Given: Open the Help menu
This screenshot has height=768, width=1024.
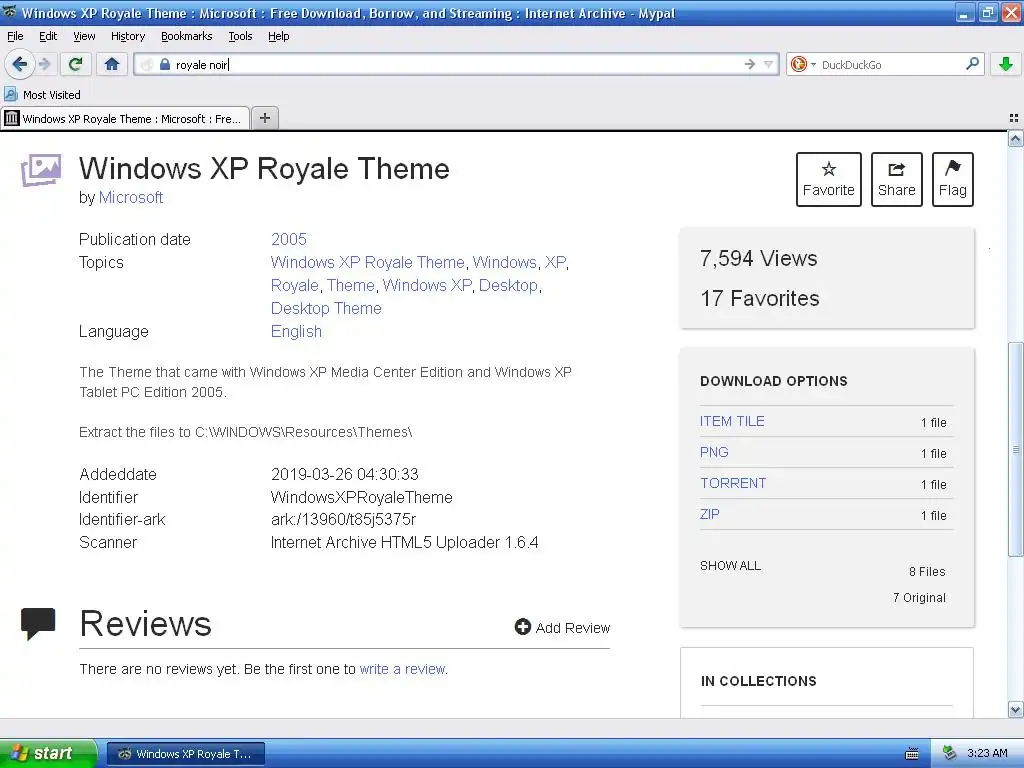Looking at the screenshot, I should point(278,36).
